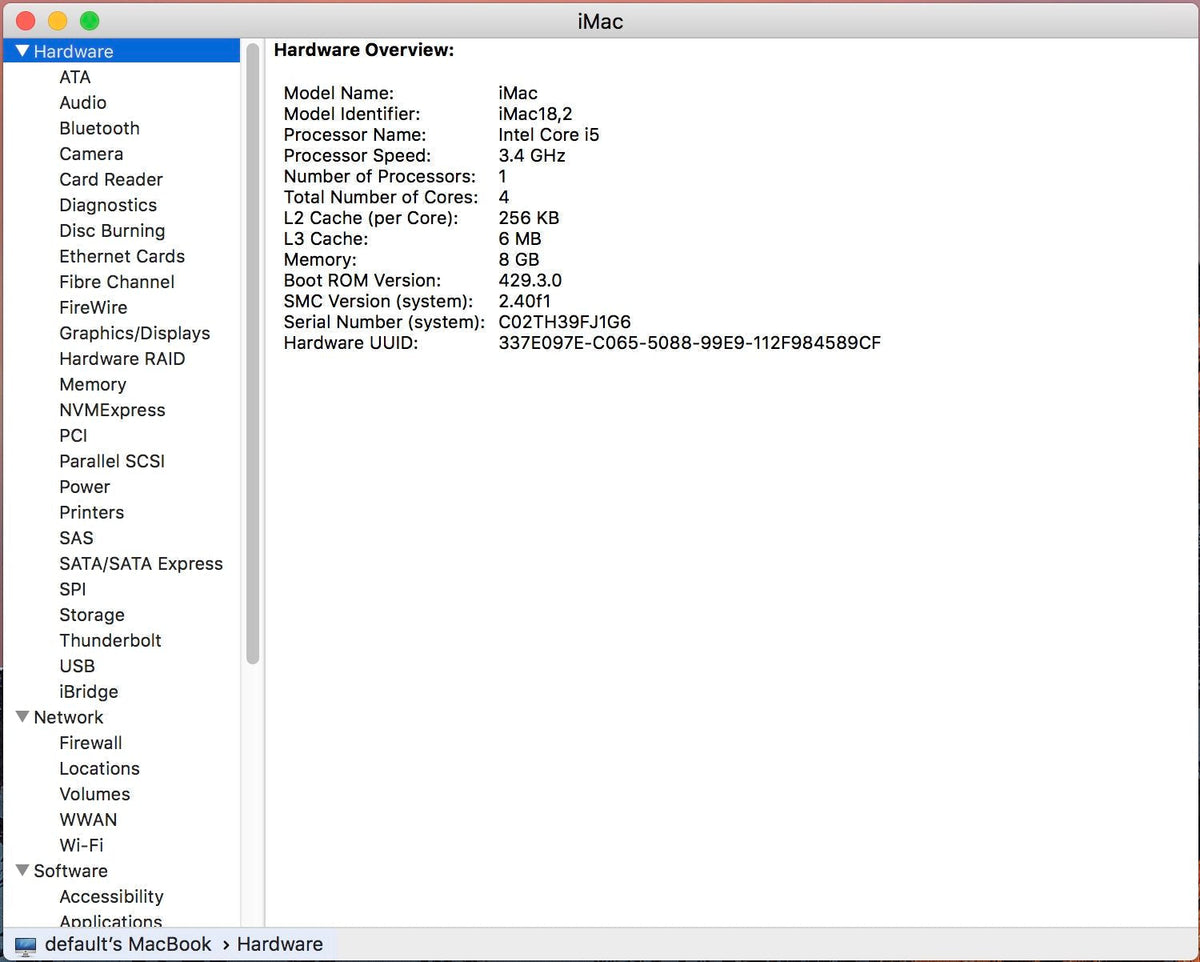Select the Memory category
The image size is (1200, 962).
(x=93, y=384)
